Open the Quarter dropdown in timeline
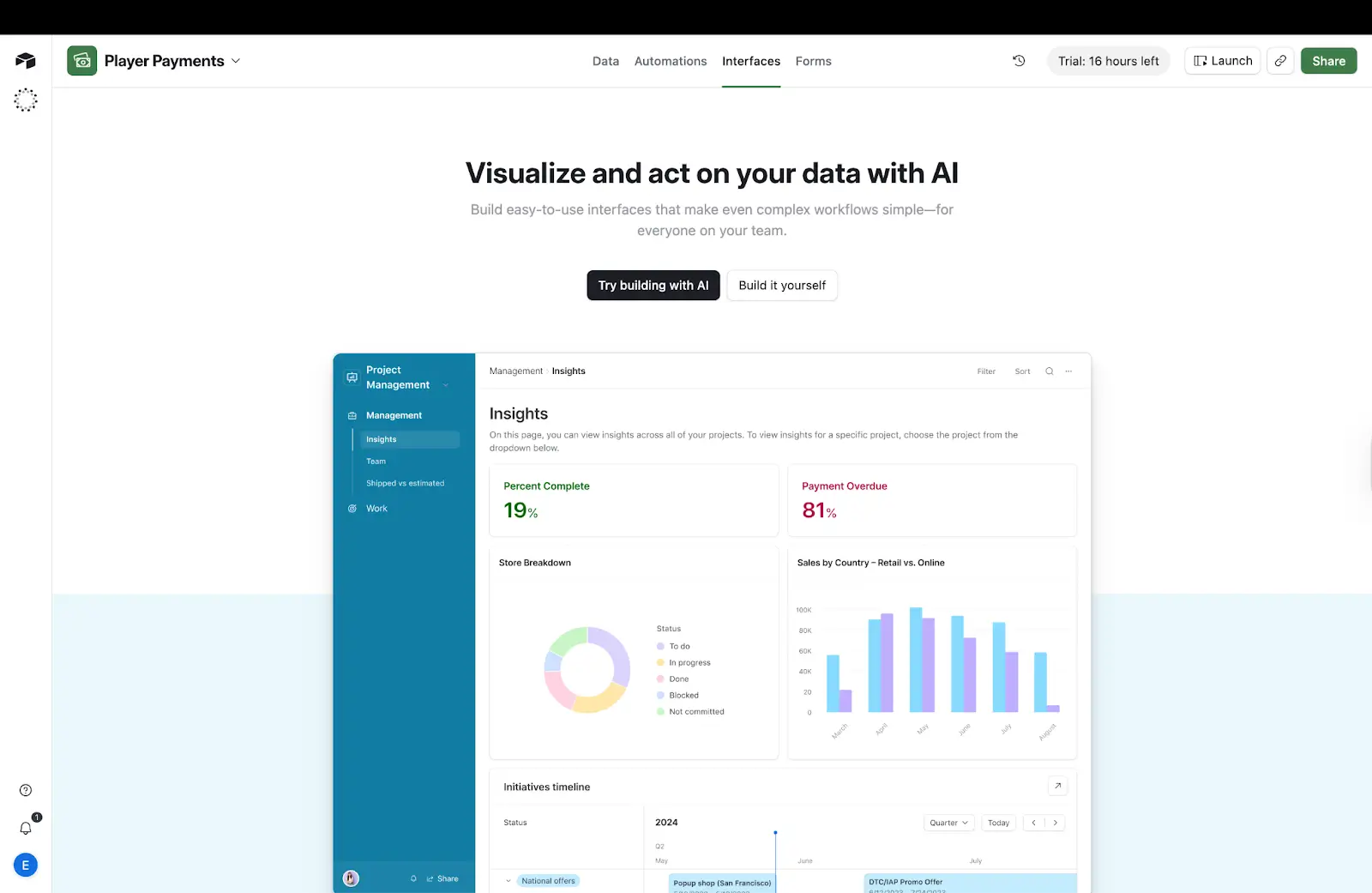This screenshot has height=893, width=1372. (948, 823)
